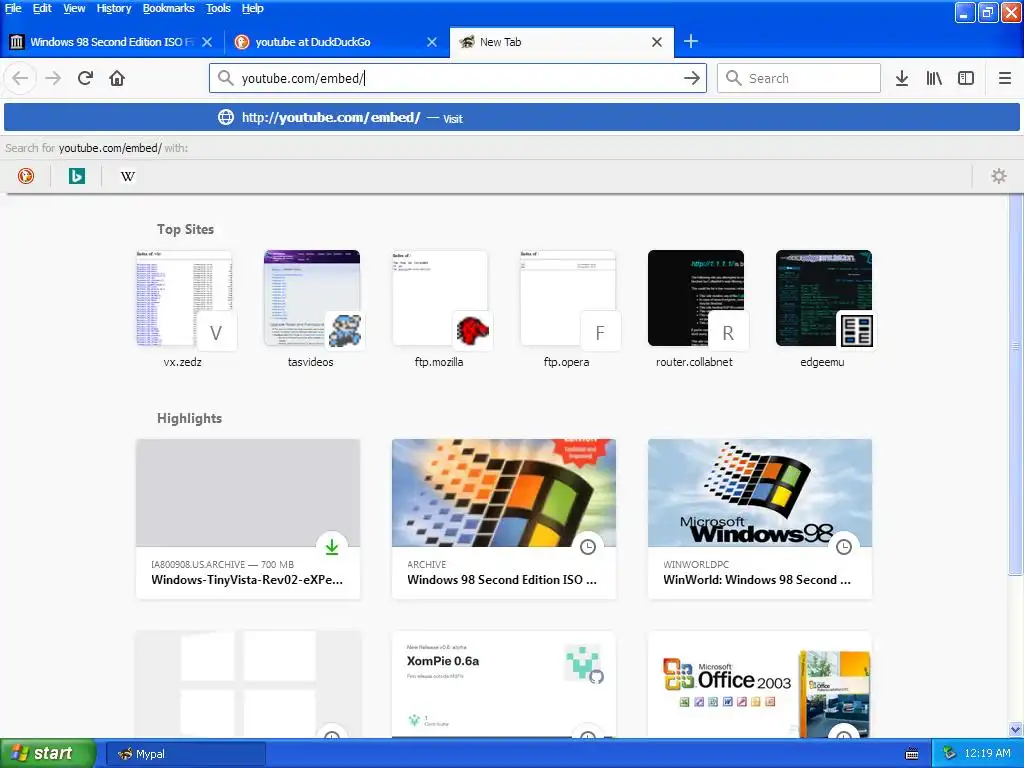Viewport: 1024px width, 768px height.
Task: Click the page's vertical scrollbar thumb
Action: 1015,385
